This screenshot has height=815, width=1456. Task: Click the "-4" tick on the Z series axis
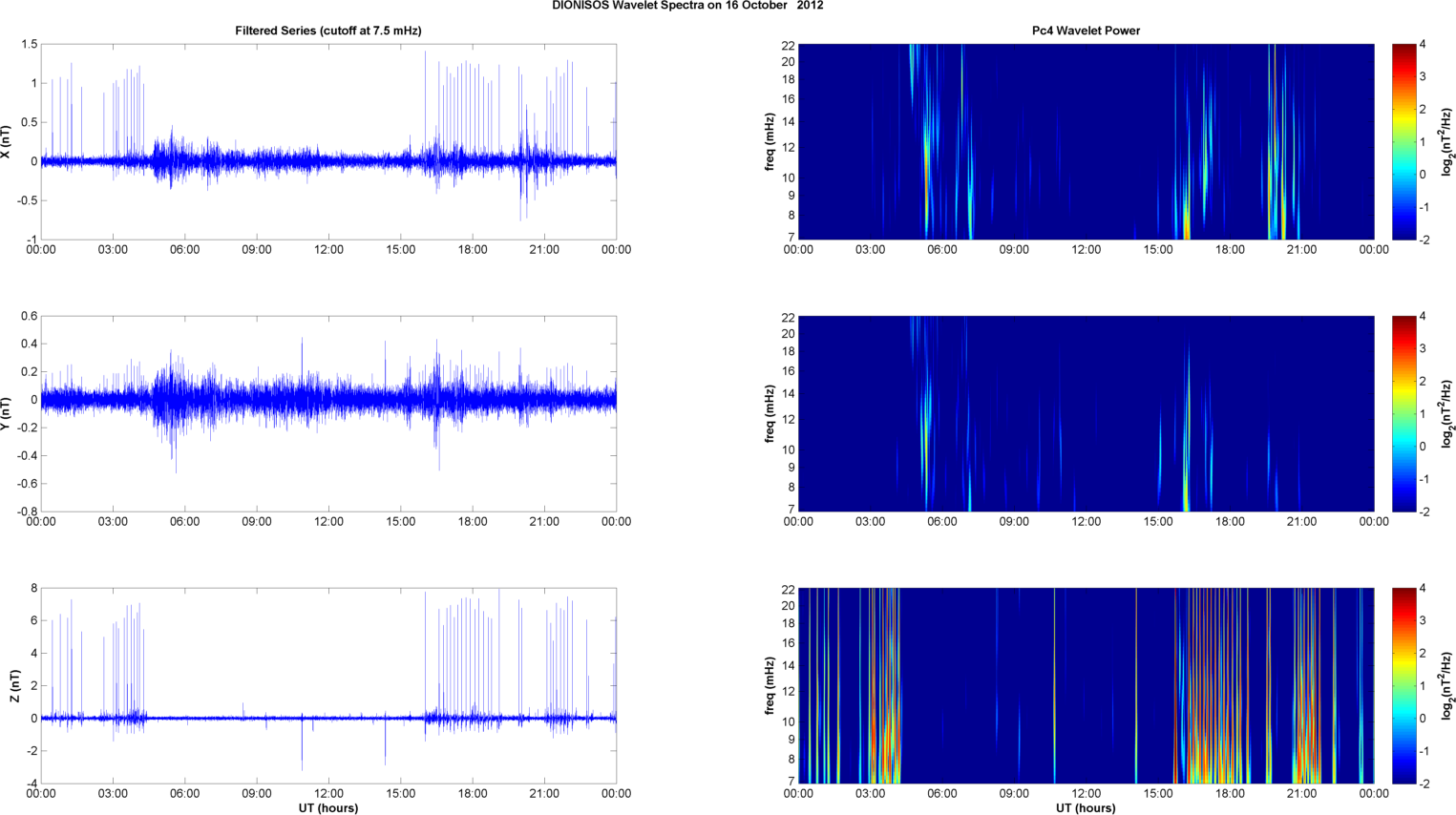[32, 784]
